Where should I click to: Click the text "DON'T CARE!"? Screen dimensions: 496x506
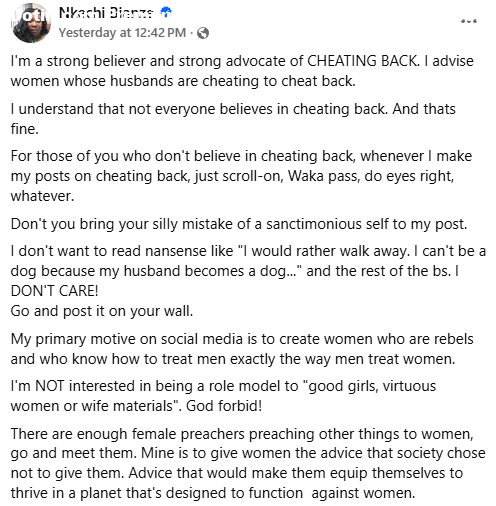click(54, 291)
